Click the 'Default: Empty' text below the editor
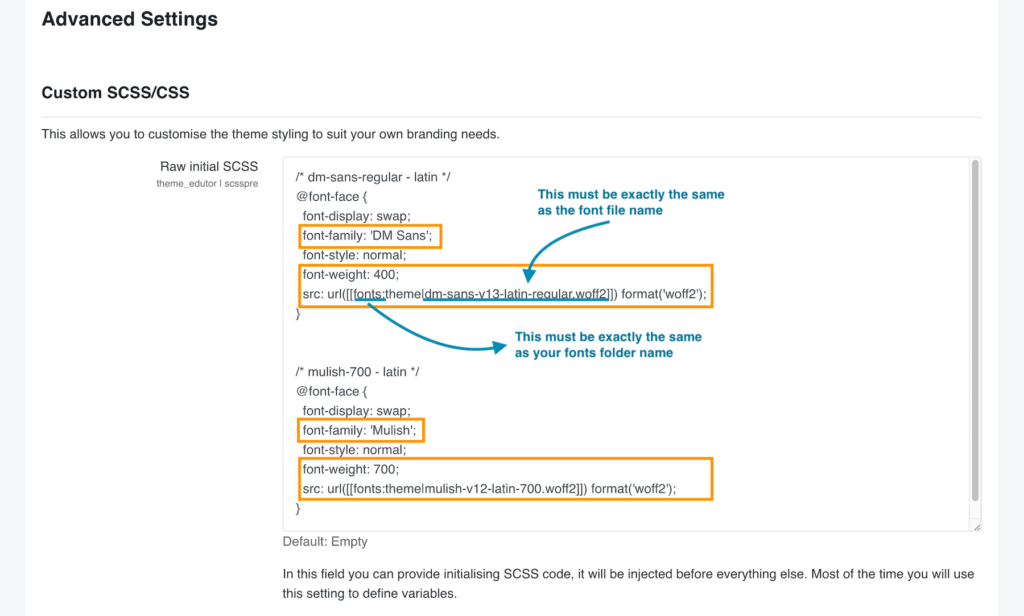 [324, 540]
